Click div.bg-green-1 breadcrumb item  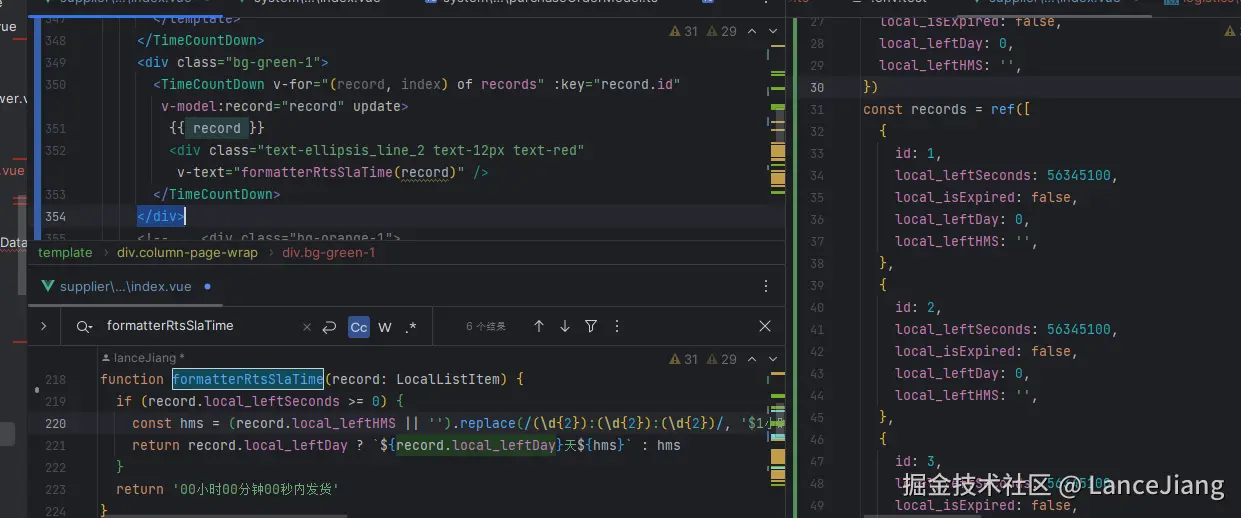click(x=328, y=253)
